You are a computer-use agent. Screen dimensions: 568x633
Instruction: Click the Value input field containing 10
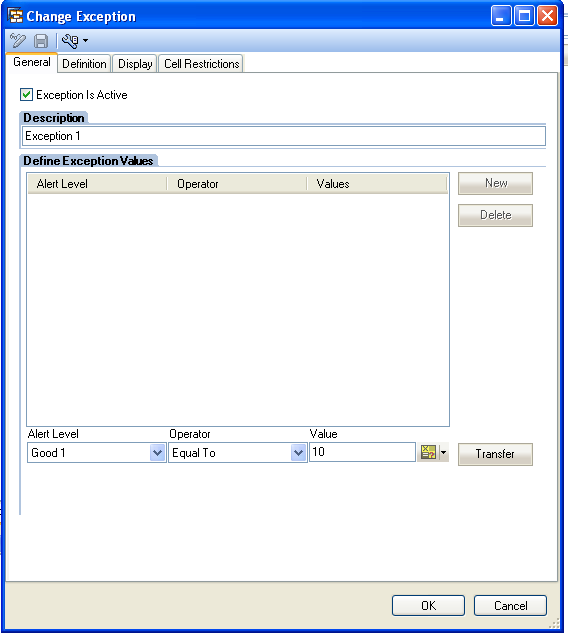362,452
